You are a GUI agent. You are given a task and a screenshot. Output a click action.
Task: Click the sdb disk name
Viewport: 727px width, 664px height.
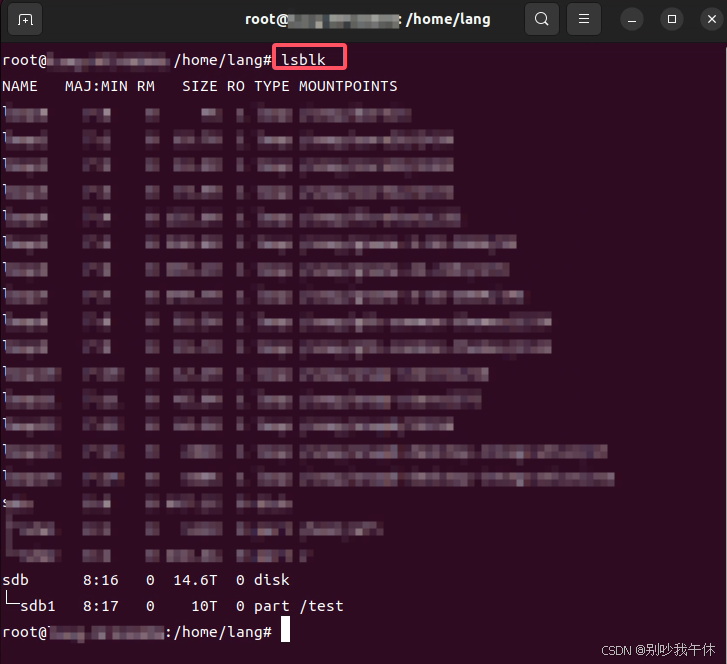(x=15, y=580)
